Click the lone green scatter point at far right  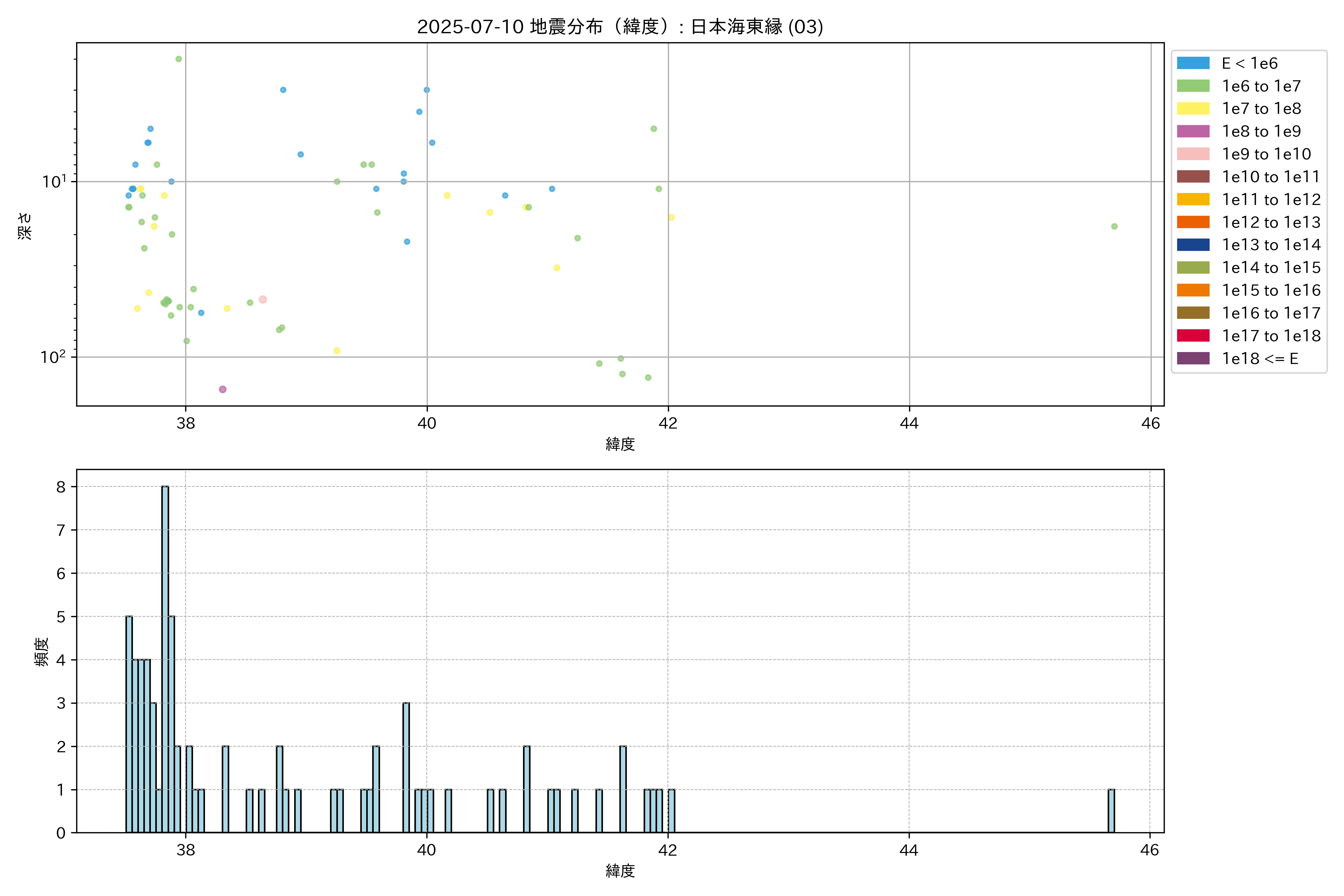click(x=1114, y=227)
